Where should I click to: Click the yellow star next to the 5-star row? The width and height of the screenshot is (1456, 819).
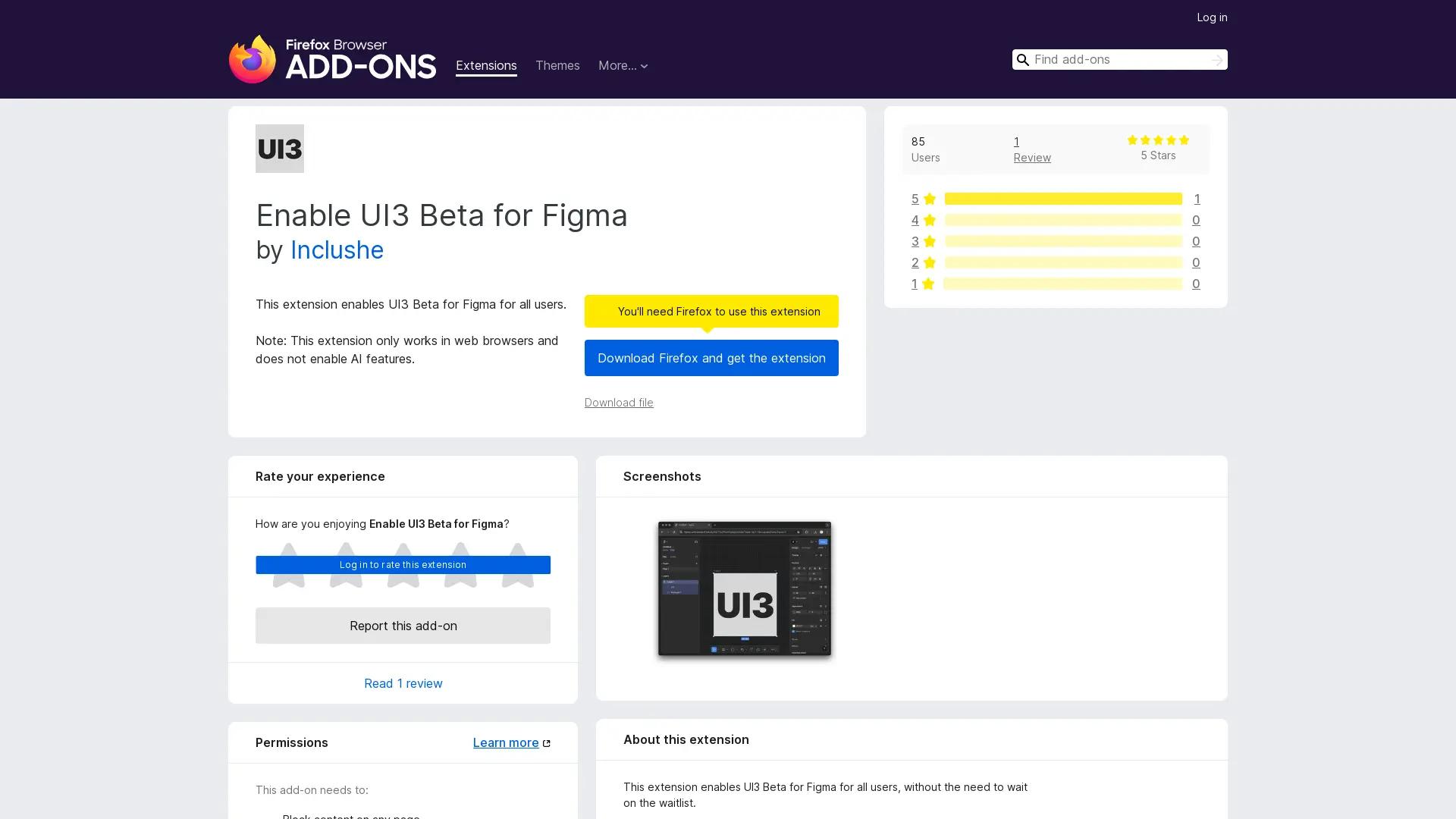(x=929, y=199)
